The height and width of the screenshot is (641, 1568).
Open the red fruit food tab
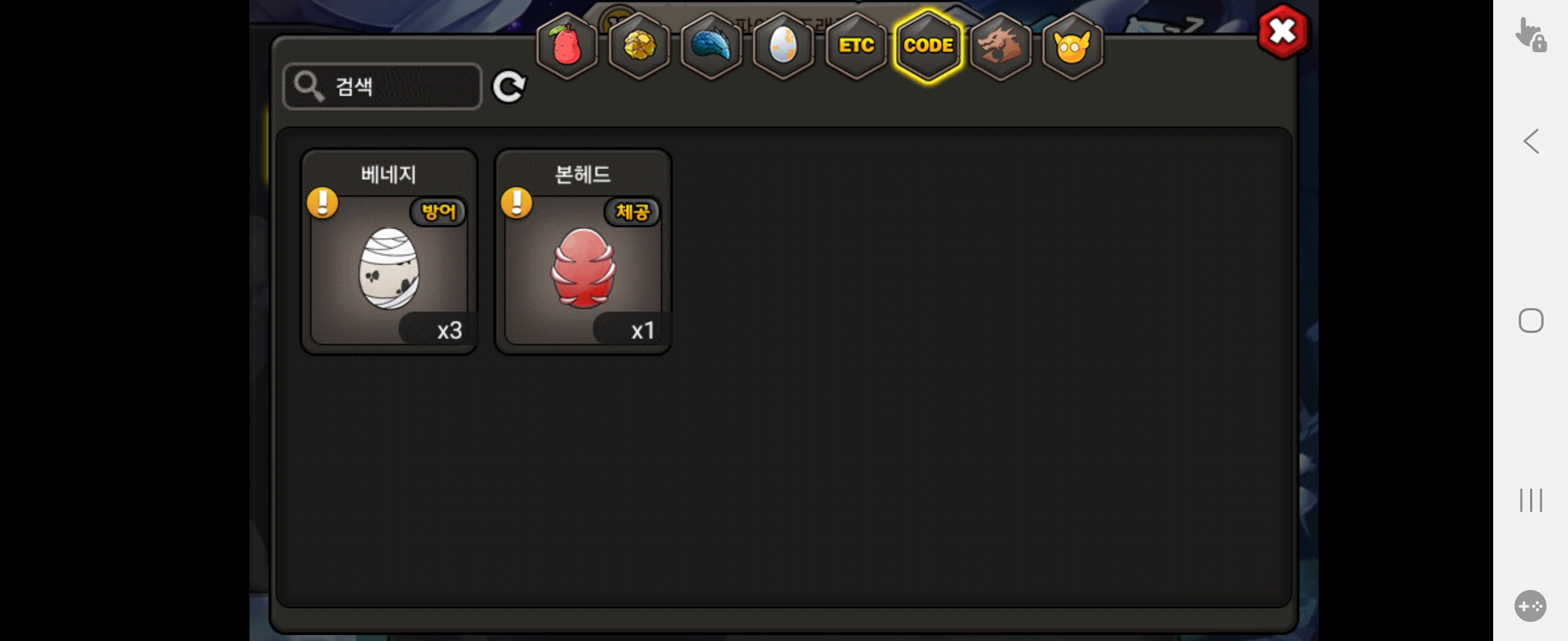coord(567,46)
